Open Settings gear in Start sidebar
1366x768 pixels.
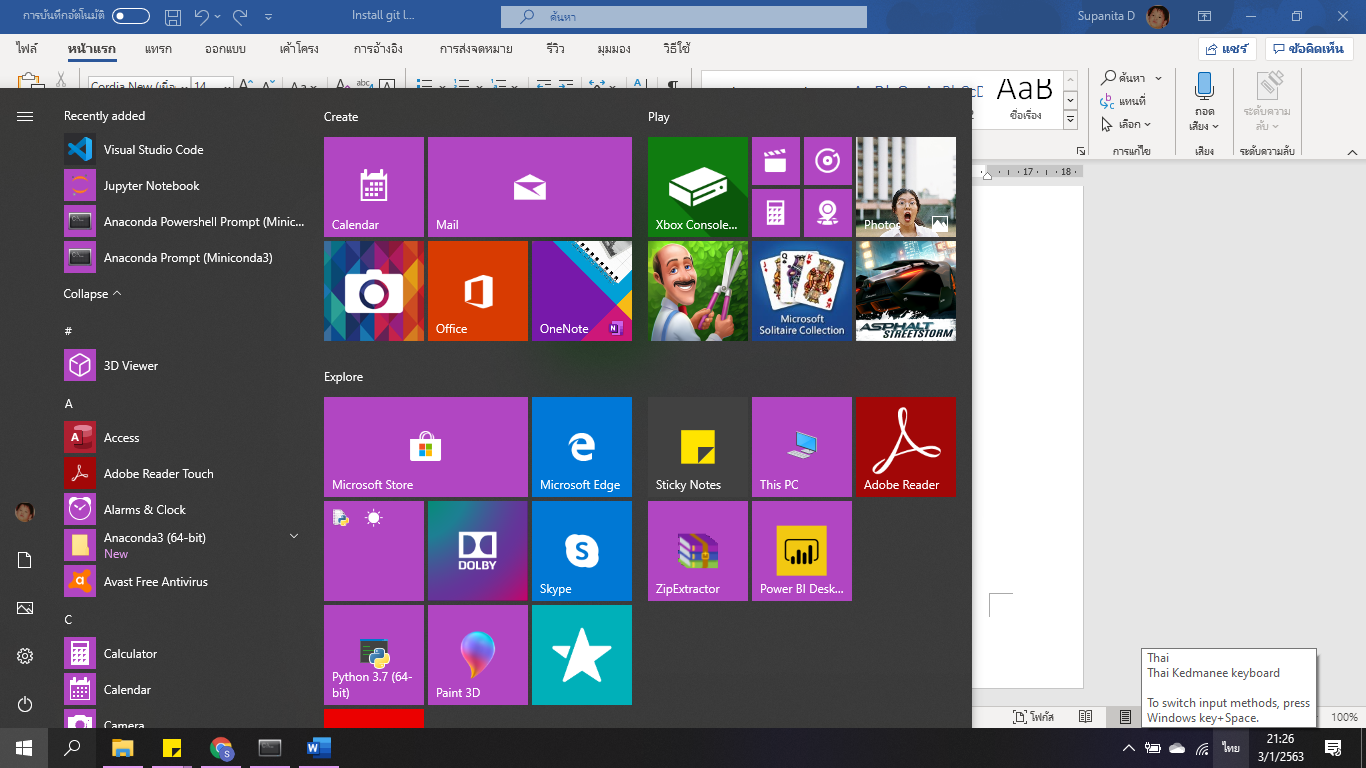click(25, 656)
